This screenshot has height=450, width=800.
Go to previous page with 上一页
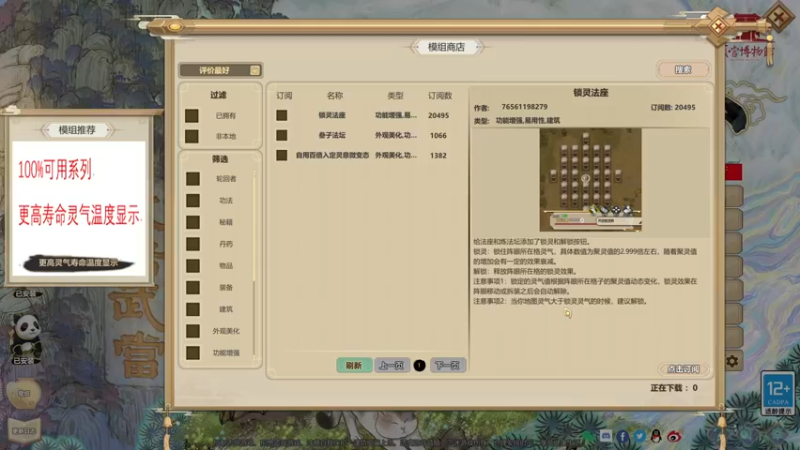coord(392,365)
